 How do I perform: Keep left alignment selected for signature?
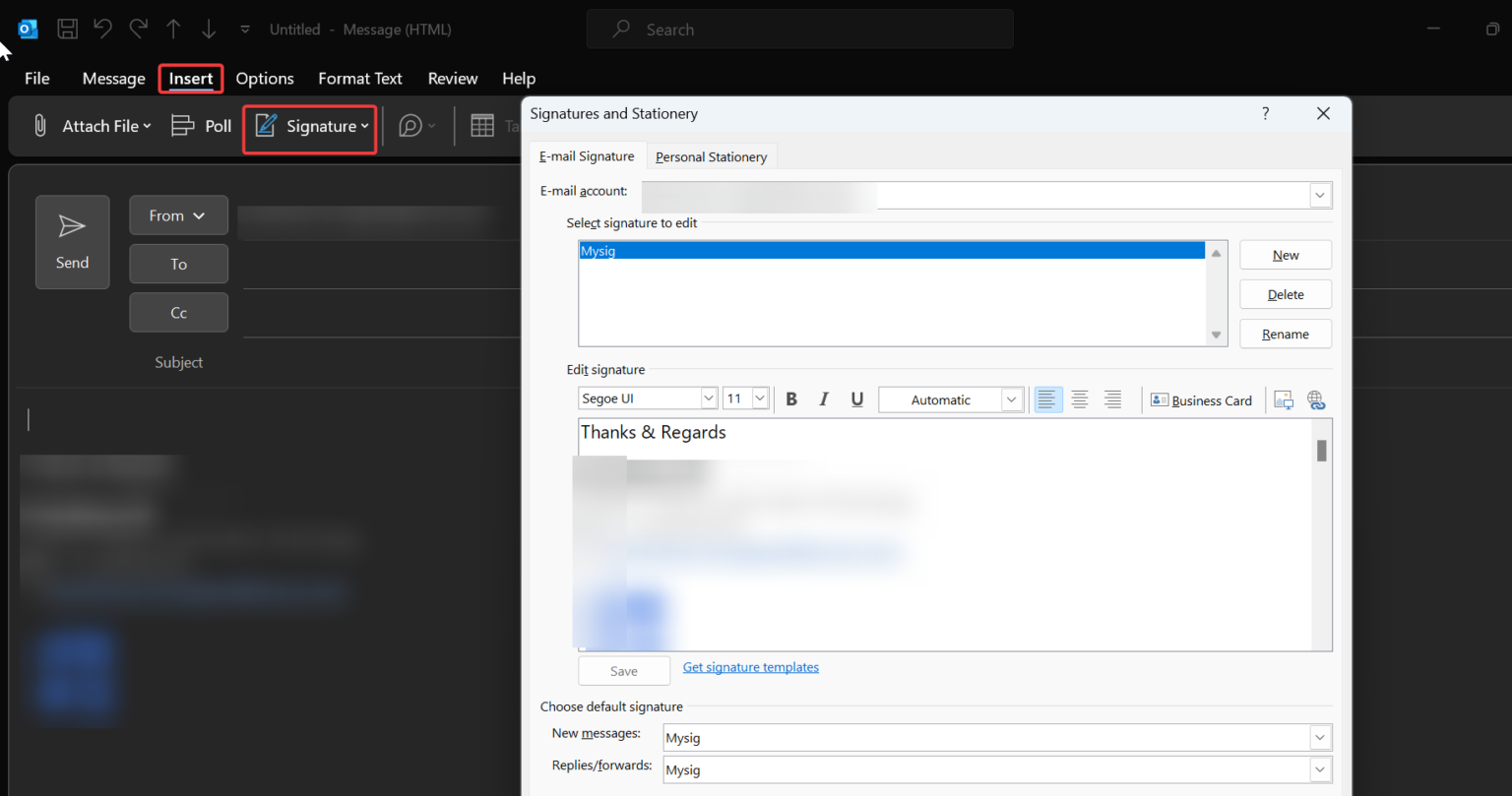pos(1047,399)
